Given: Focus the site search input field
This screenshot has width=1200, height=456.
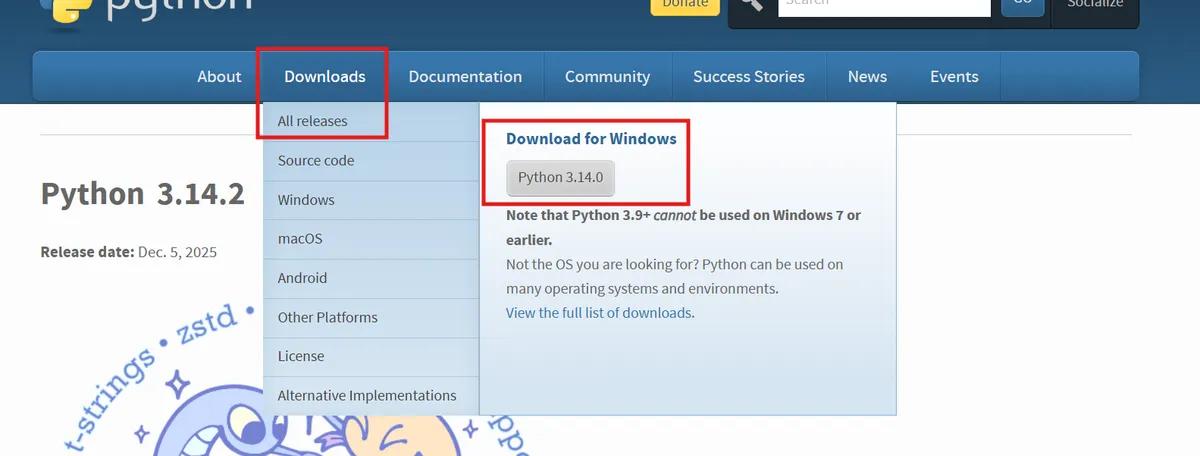Looking at the screenshot, I should tap(883, 5).
